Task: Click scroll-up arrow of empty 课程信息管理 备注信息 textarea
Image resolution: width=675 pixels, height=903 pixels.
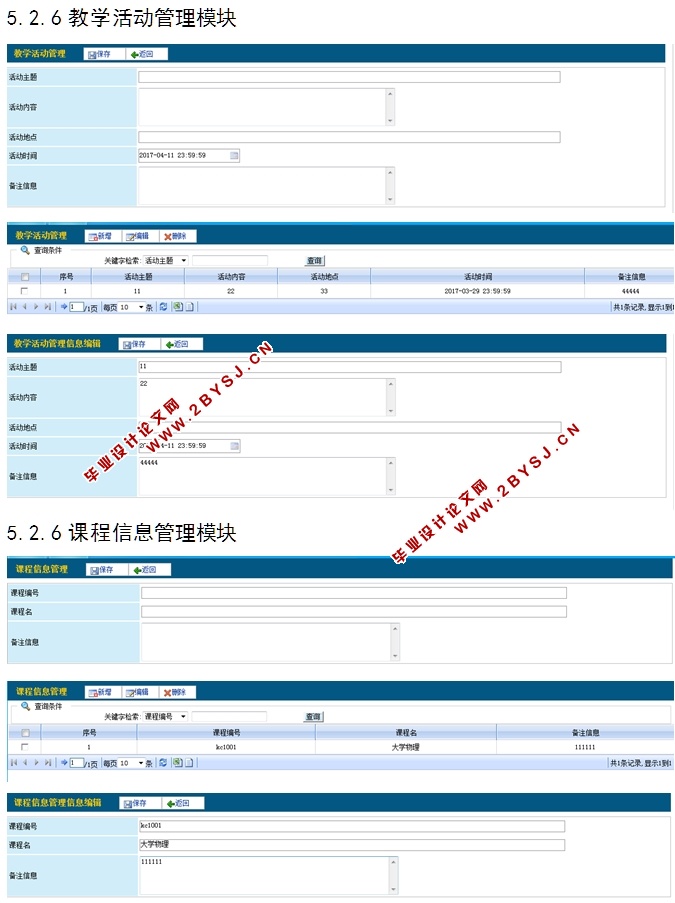Action: pos(395,629)
